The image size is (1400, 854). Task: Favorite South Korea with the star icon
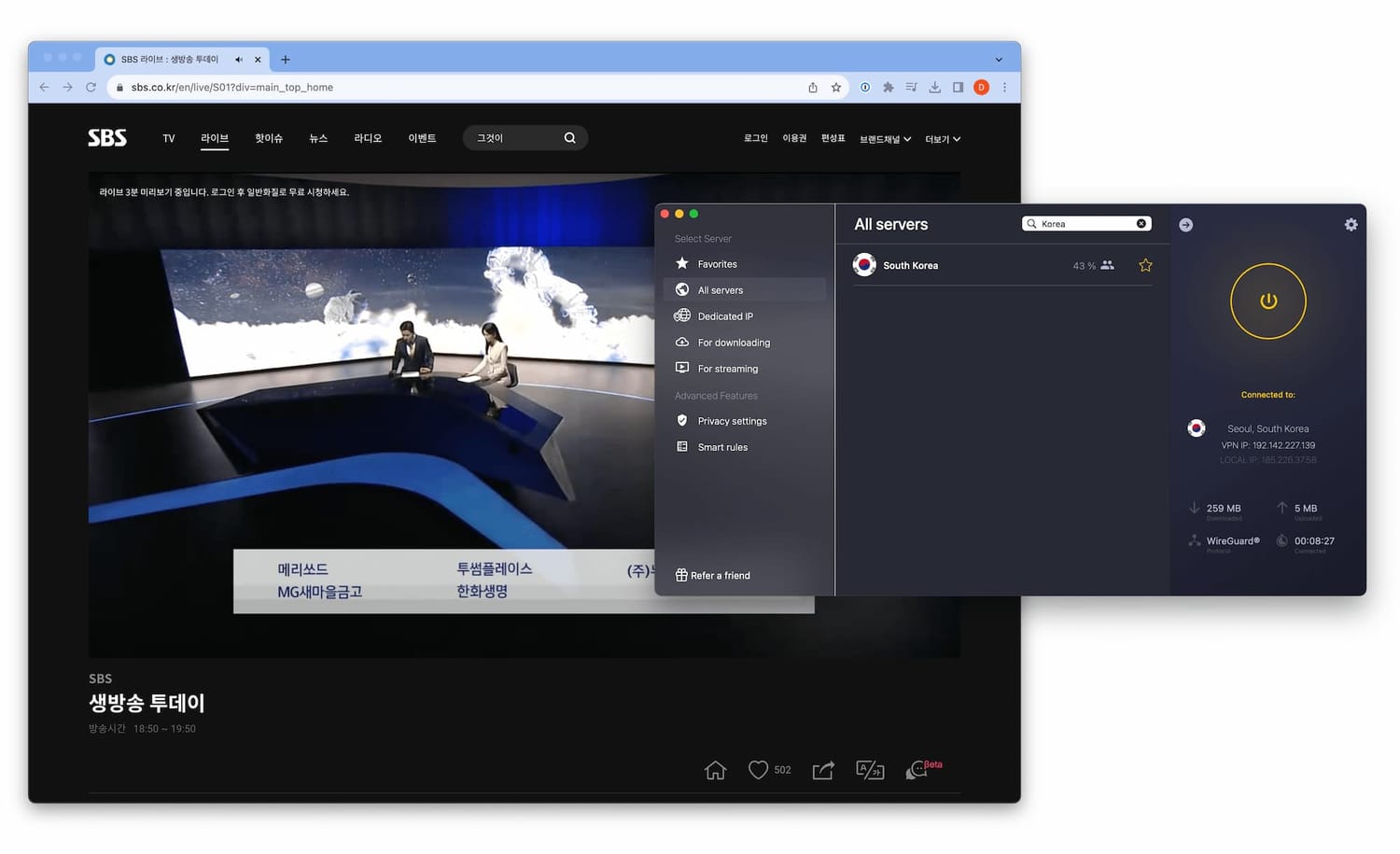tap(1145, 265)
